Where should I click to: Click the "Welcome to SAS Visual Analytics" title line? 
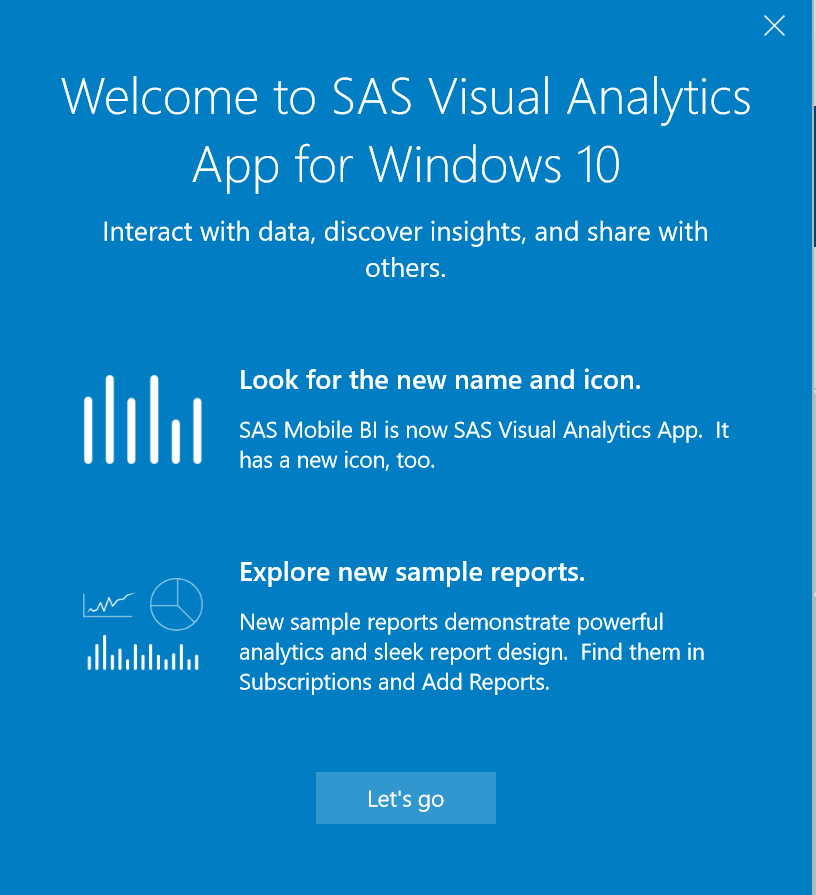pyautogui.click(x=405, y=98)
